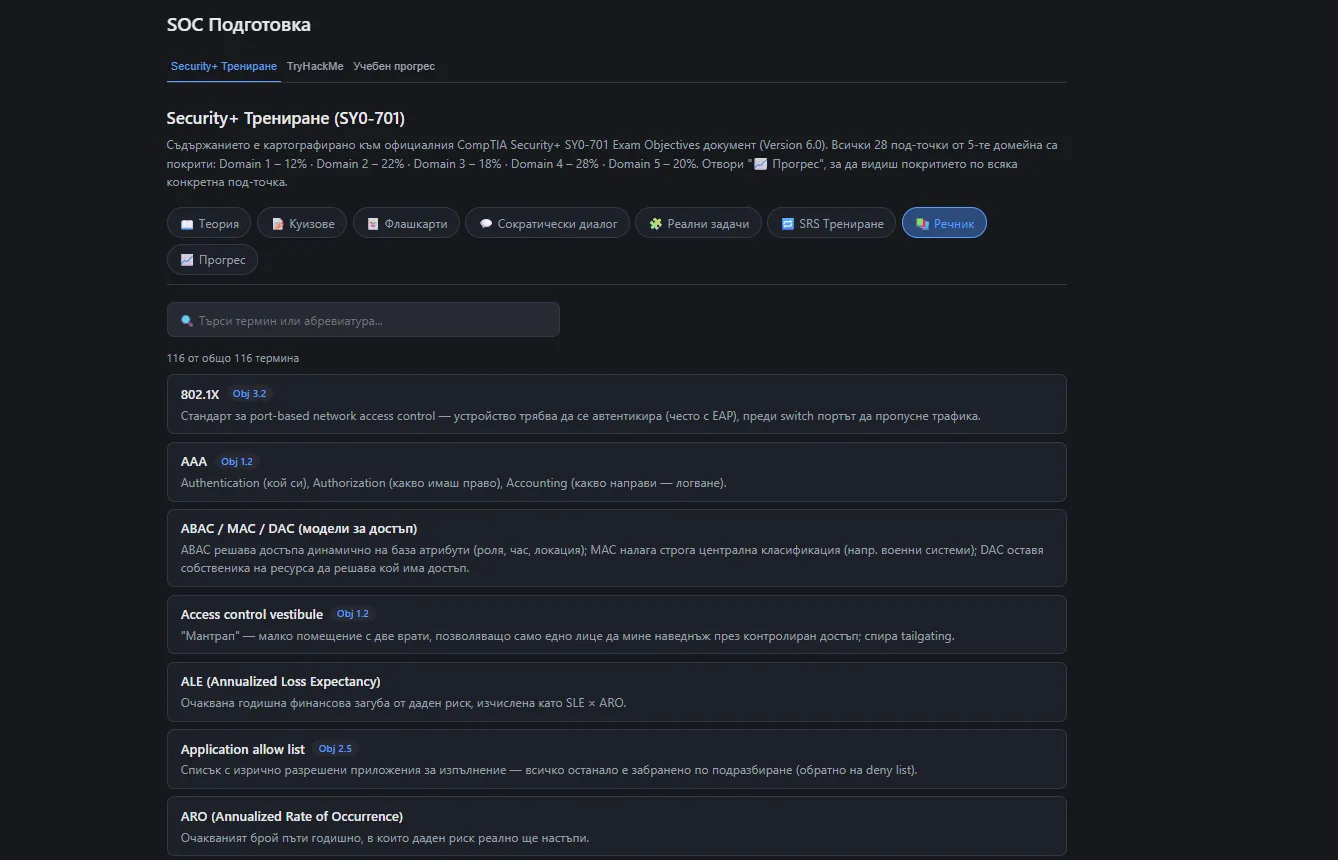The height and width of the screenshot is (860, 1338).
Task: Click the Obj 2.5 badge on Application allow list
Action: (335, 749)
